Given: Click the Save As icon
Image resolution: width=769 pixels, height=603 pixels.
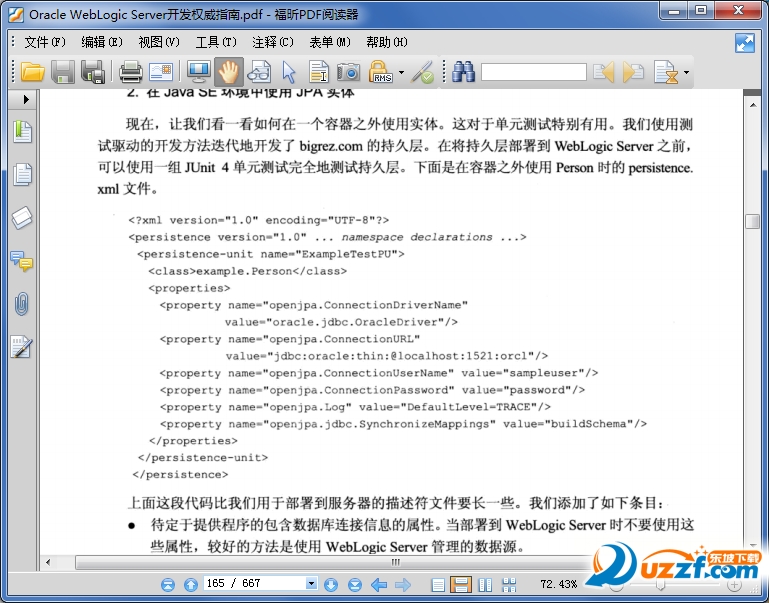Looking at the screenshot, I should (x=93, y=72).
